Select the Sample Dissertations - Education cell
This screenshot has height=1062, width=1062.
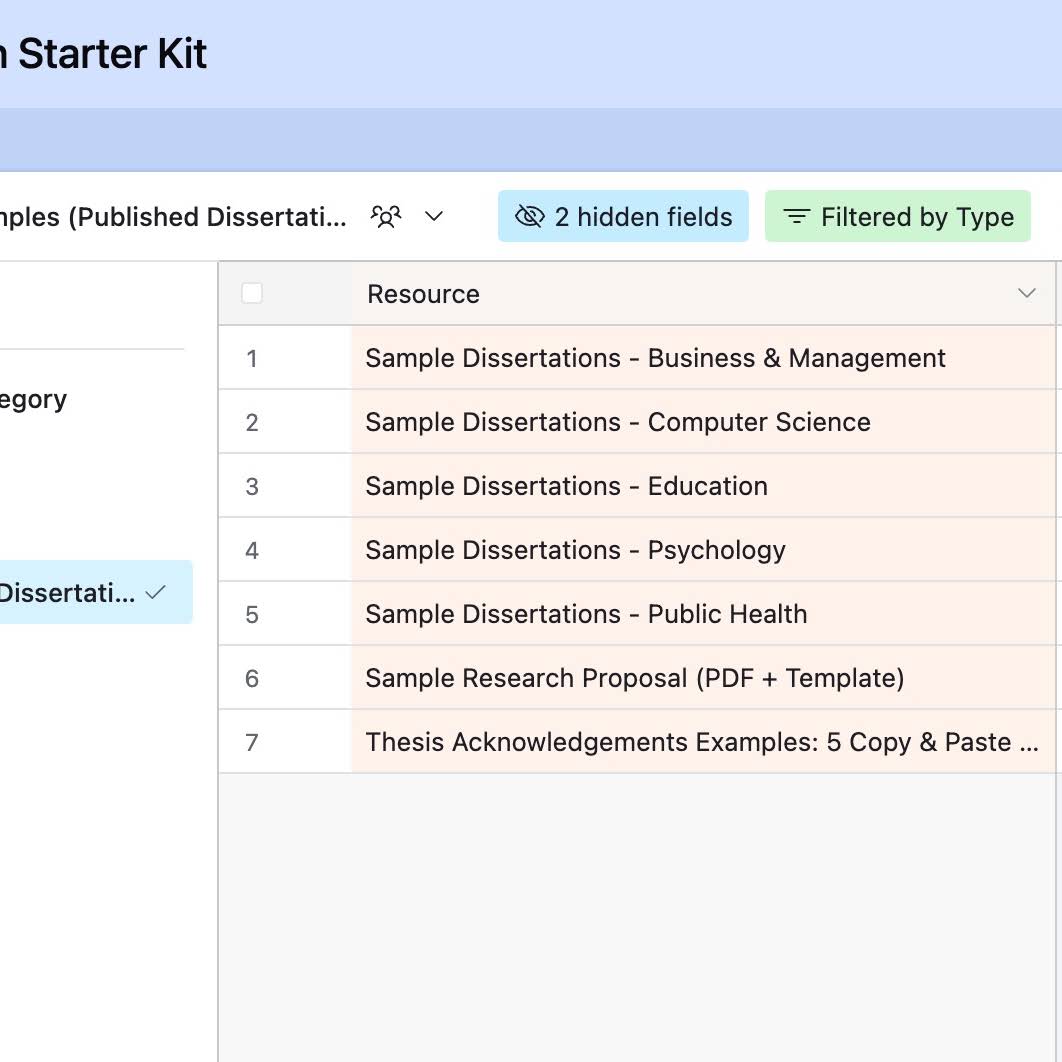[703, 486]
